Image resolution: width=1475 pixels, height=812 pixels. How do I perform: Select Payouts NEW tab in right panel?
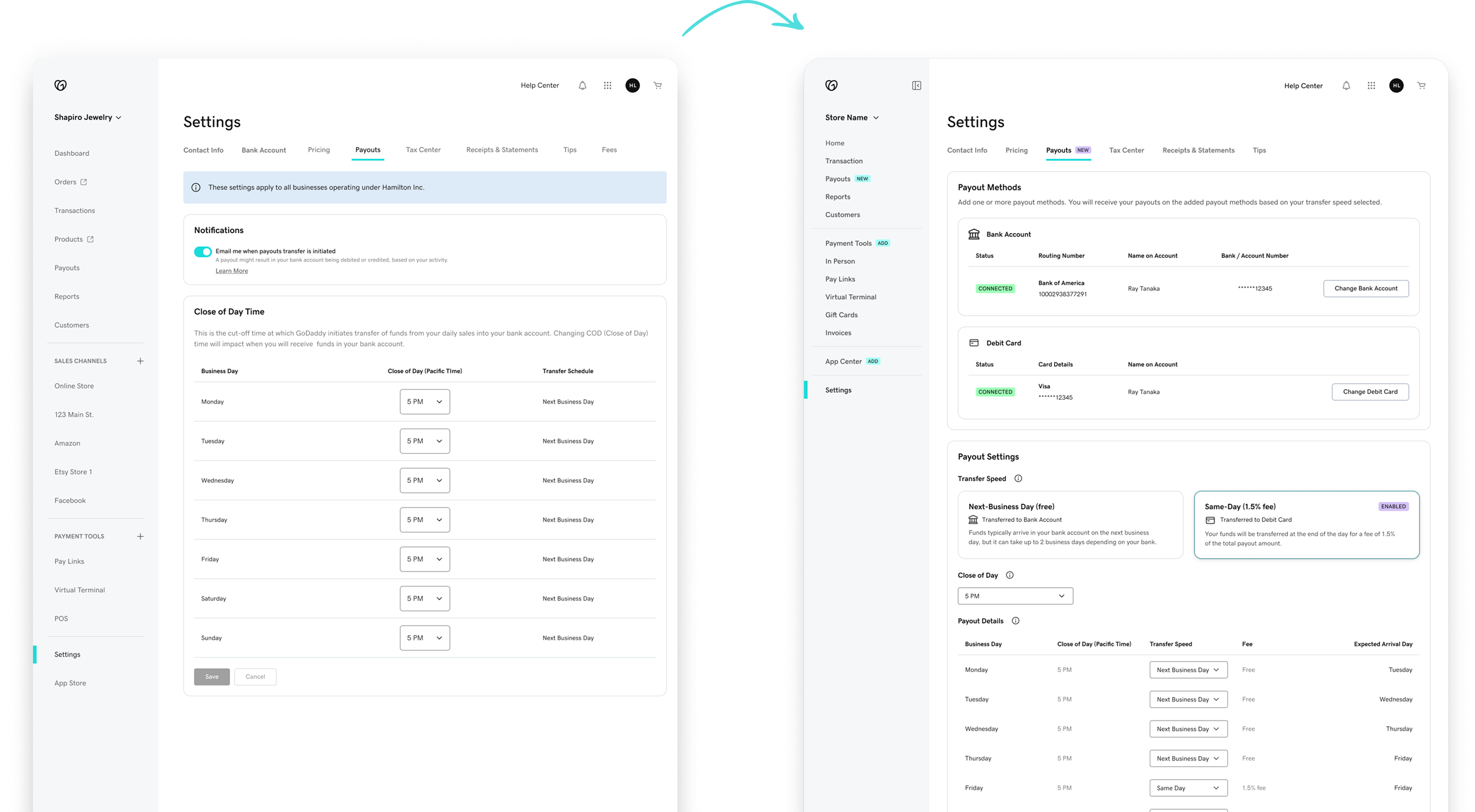click(x=1068, y=150)
